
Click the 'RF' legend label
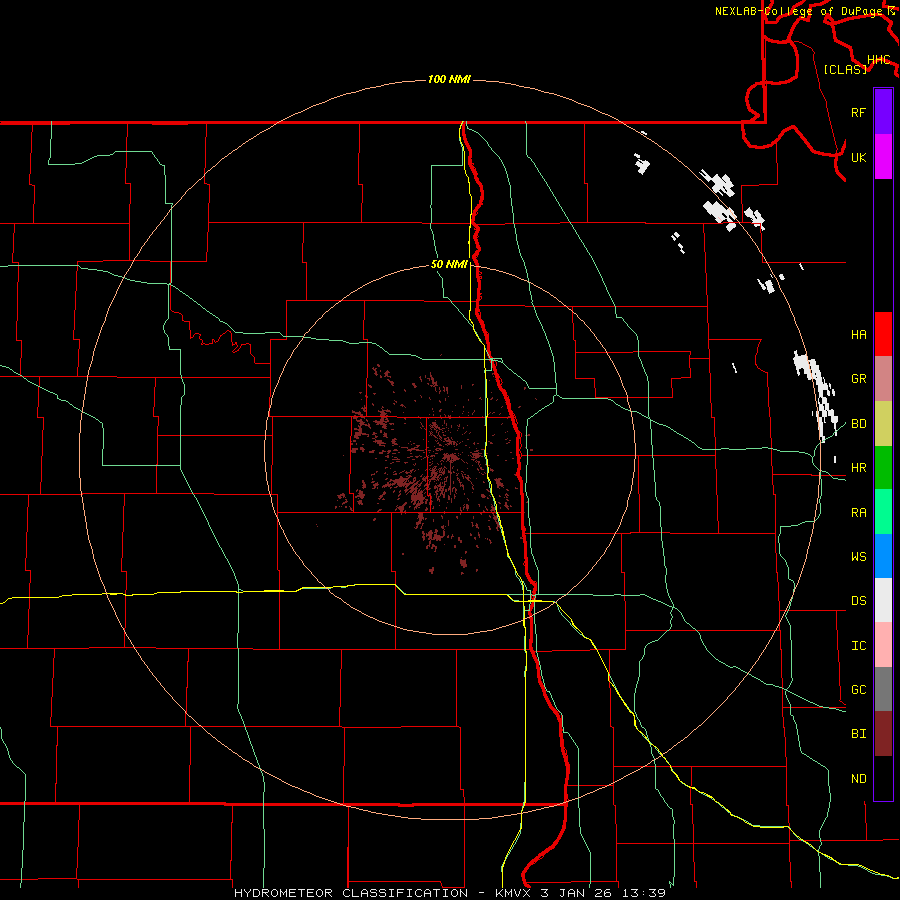pyautogui.click(x=858, y=112)
